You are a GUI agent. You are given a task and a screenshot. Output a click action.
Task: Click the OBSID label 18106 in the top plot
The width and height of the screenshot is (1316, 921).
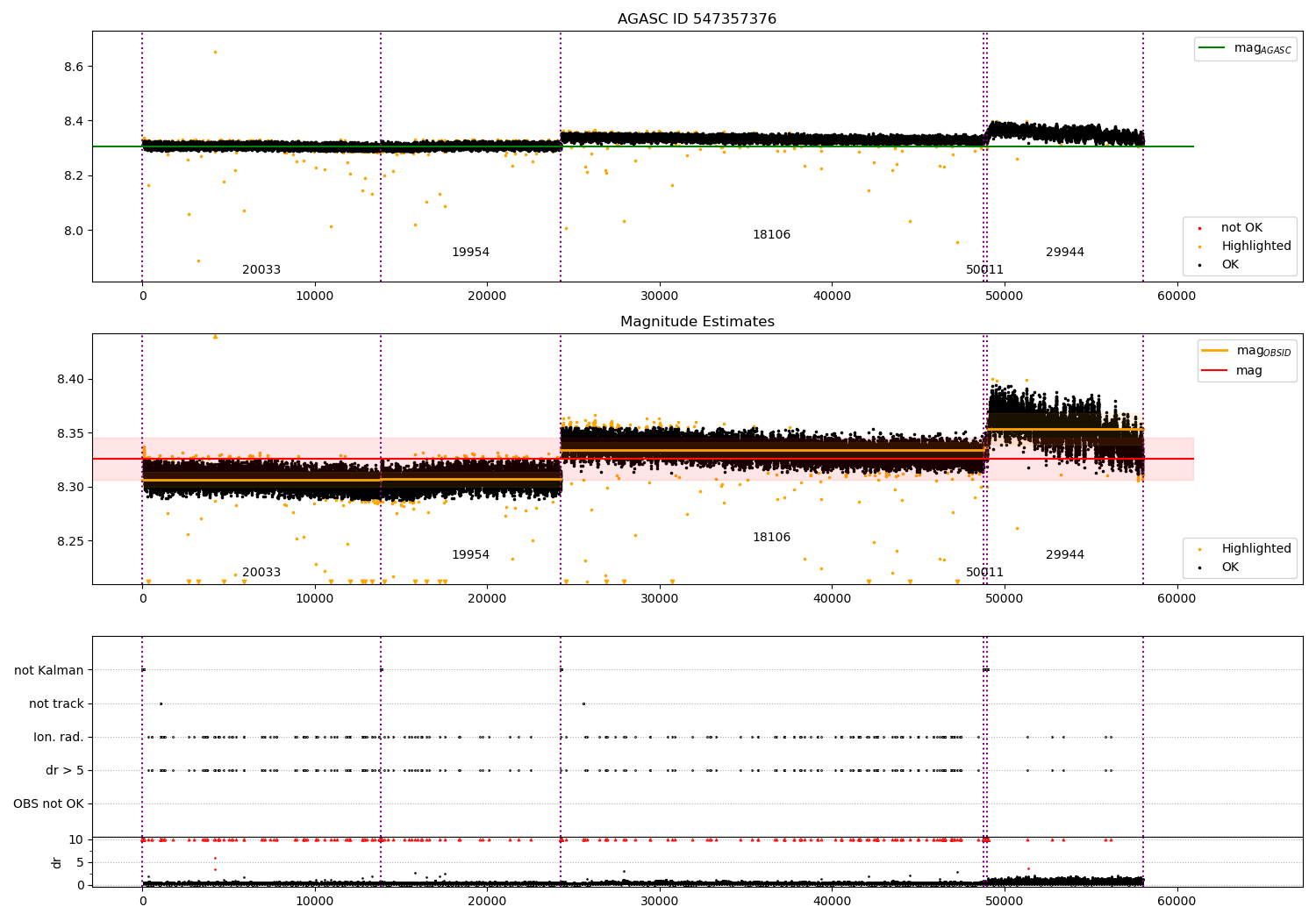coord(771,235)
